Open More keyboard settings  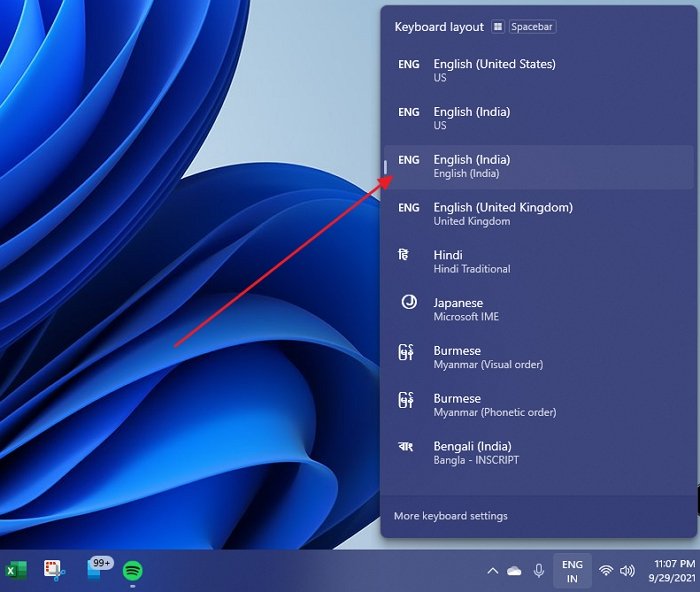[451, 516]
